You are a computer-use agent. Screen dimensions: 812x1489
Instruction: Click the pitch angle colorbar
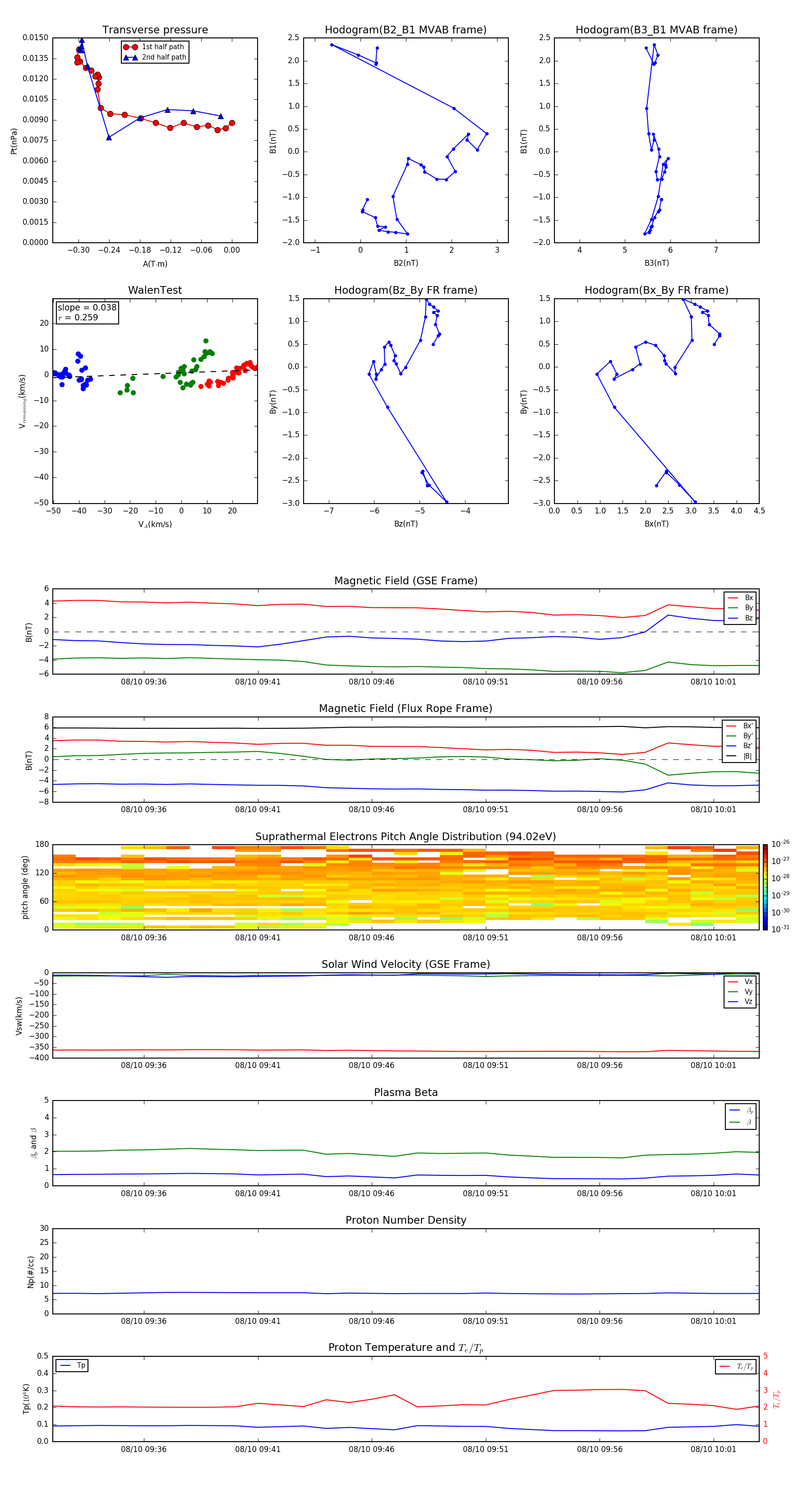tap(765, 887)
